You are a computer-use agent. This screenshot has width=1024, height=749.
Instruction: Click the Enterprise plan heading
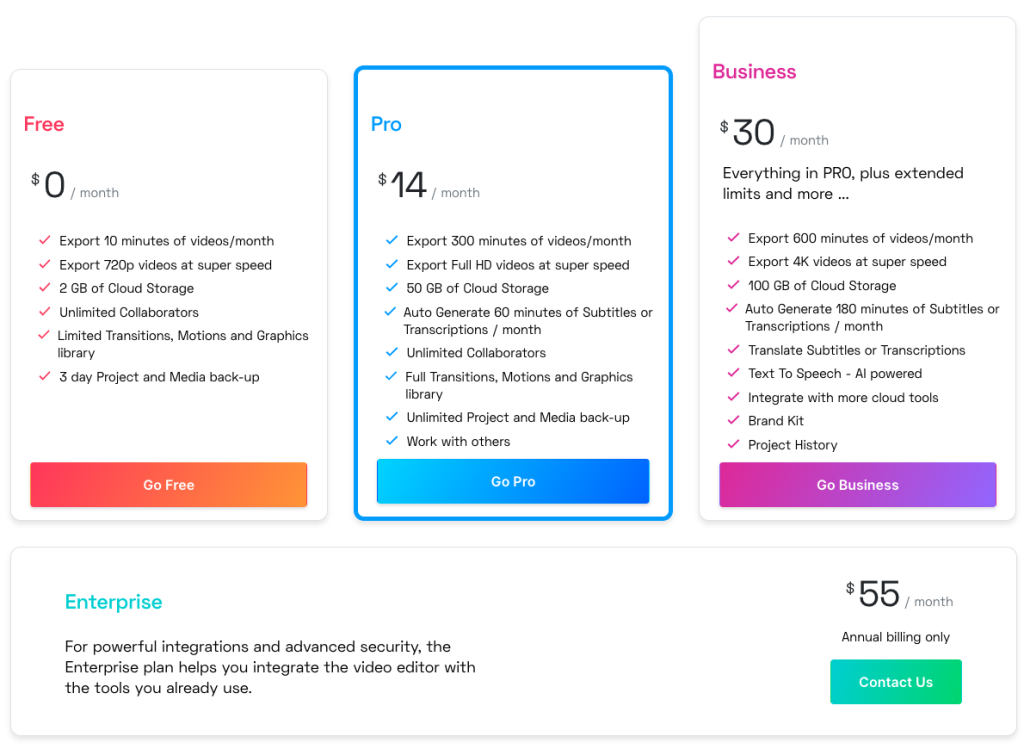pyautogui.click(x=114, y=601)
